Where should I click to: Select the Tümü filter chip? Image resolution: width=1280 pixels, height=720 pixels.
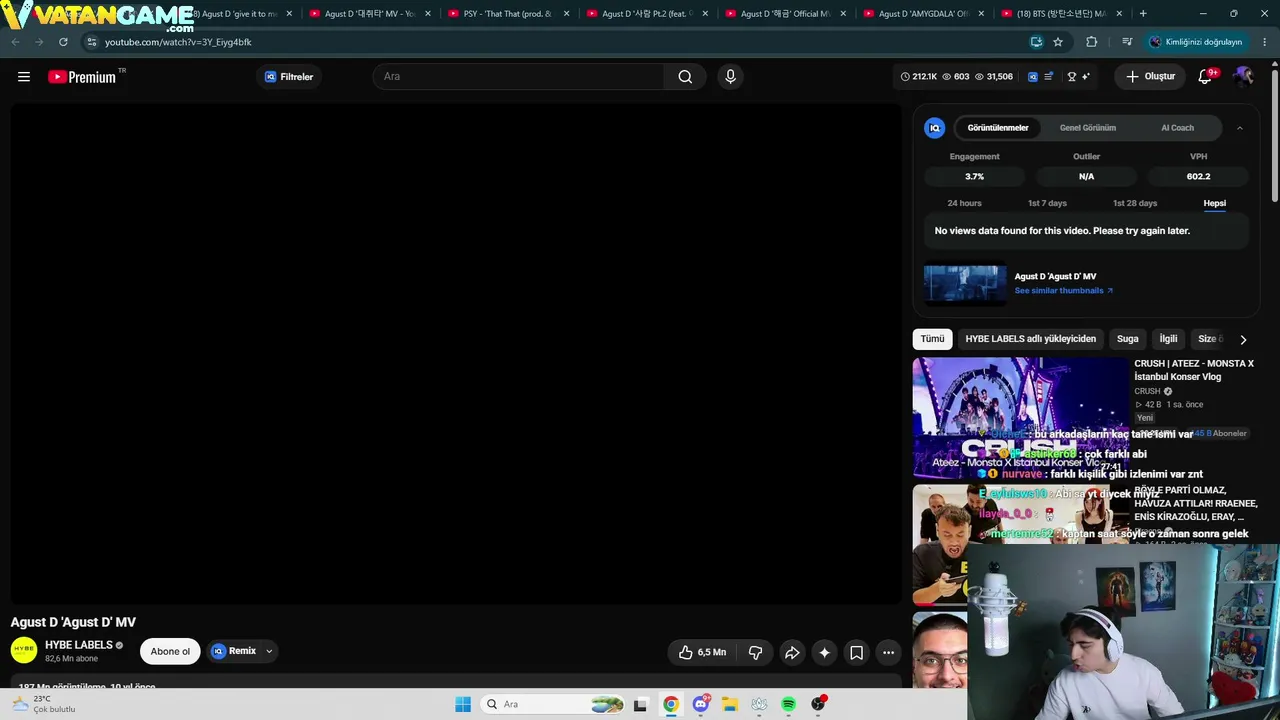click(x=932, y=339)
